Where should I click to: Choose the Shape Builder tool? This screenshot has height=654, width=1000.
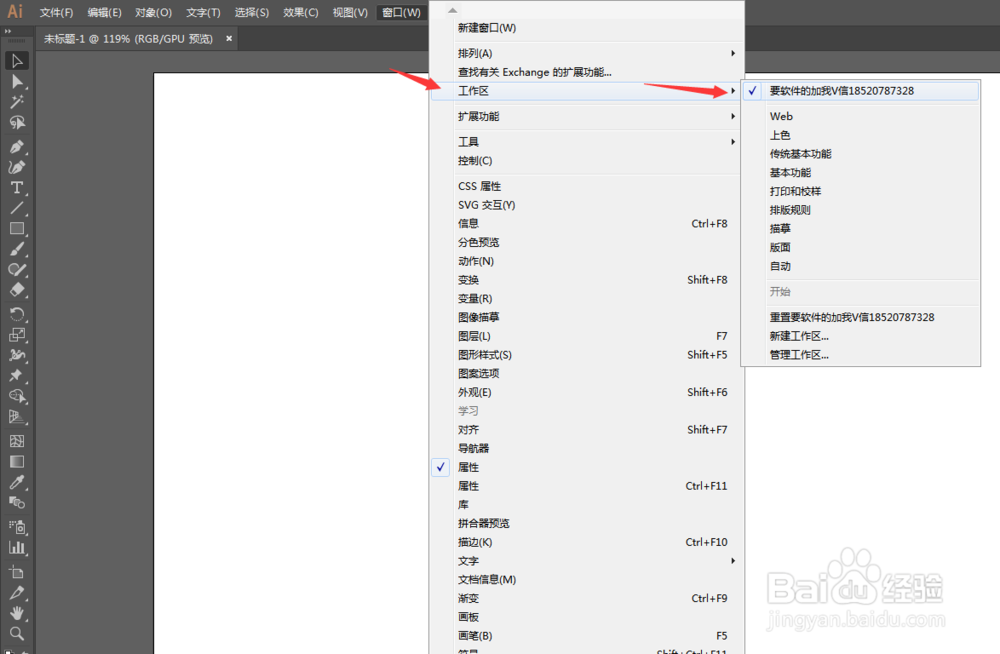tap(17, 396)
